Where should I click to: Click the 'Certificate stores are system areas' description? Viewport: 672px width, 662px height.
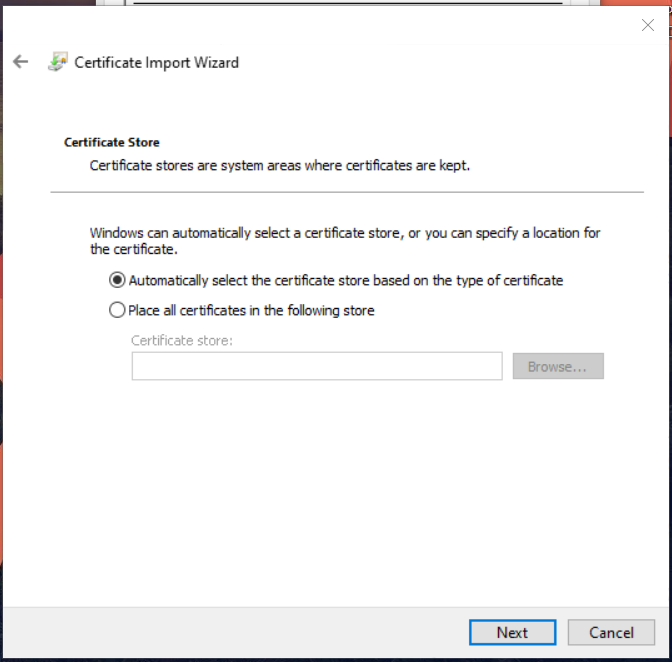(x=279, y=165)
